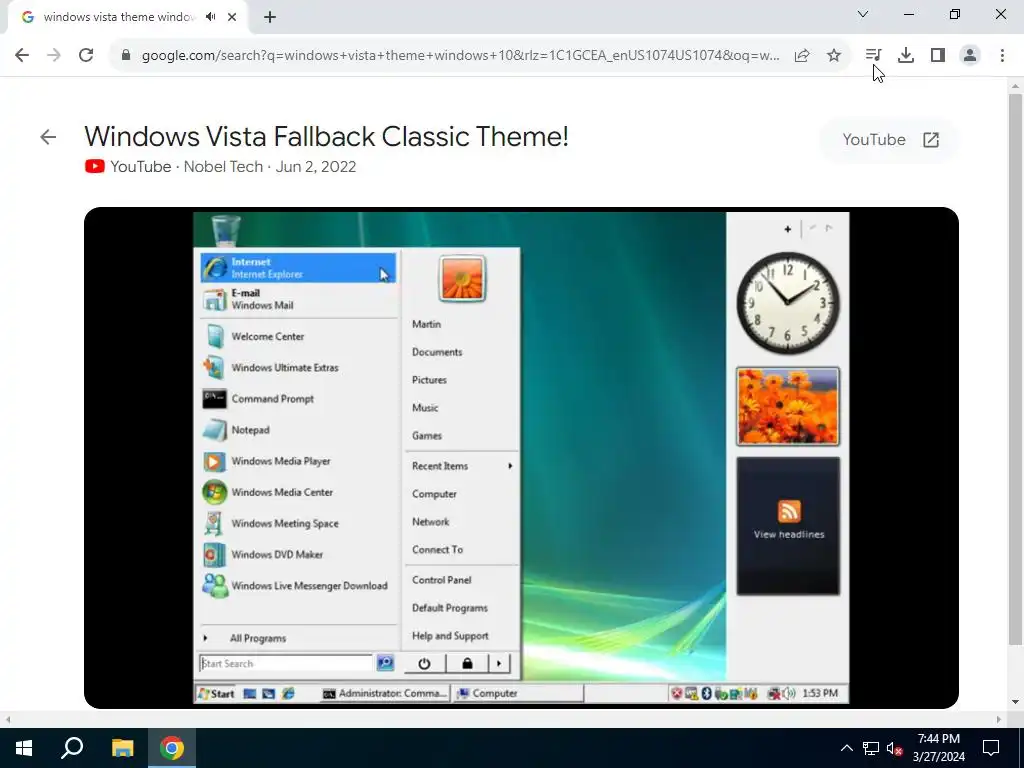Open Windows Start button on taskbar
The width and height of the screenshot is (1024, 768).
tap(24, 748)
